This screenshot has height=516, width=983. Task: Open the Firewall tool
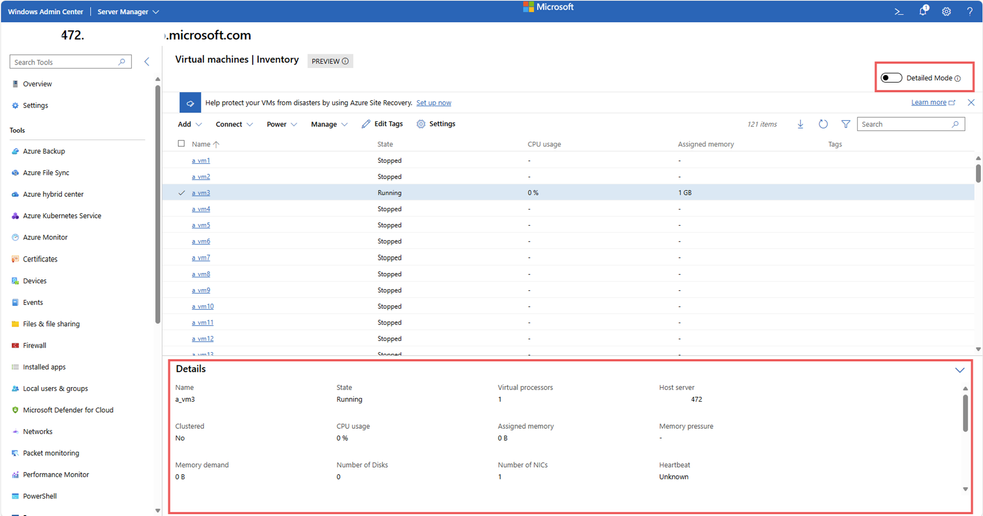point(34,345)
